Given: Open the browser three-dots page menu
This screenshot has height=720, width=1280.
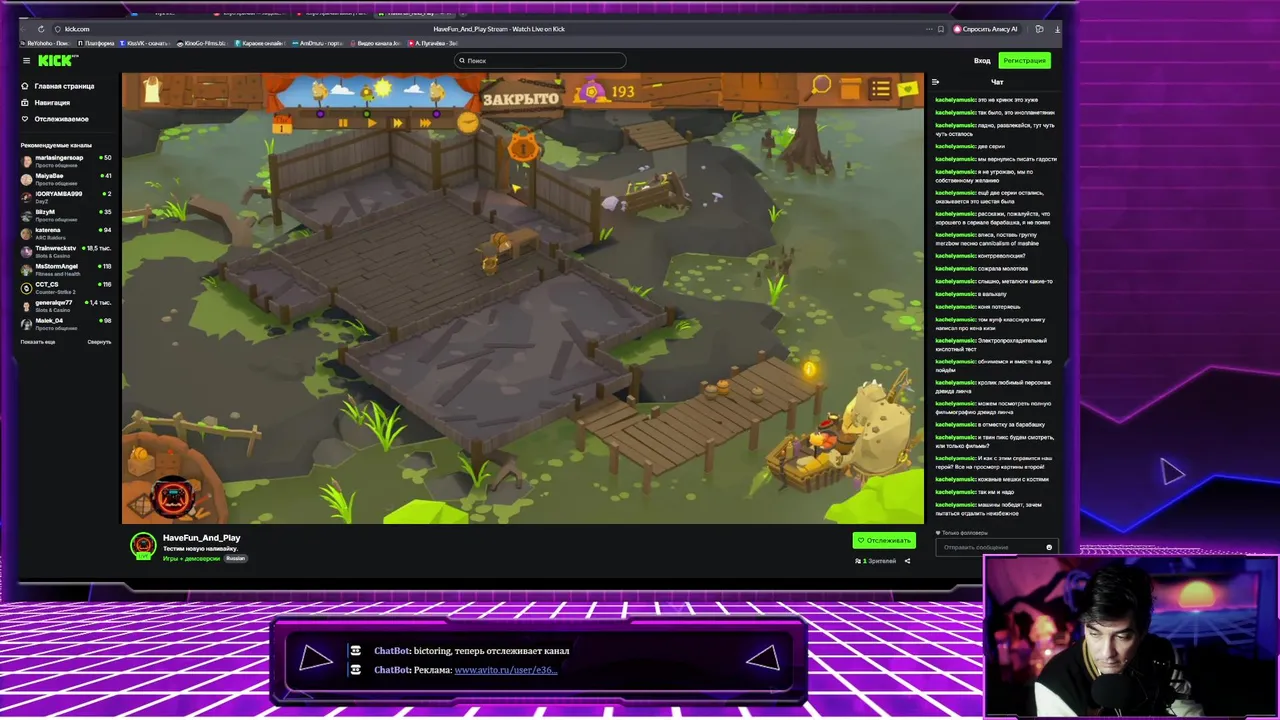Looking at the screenshot, I should click(929, 29).
